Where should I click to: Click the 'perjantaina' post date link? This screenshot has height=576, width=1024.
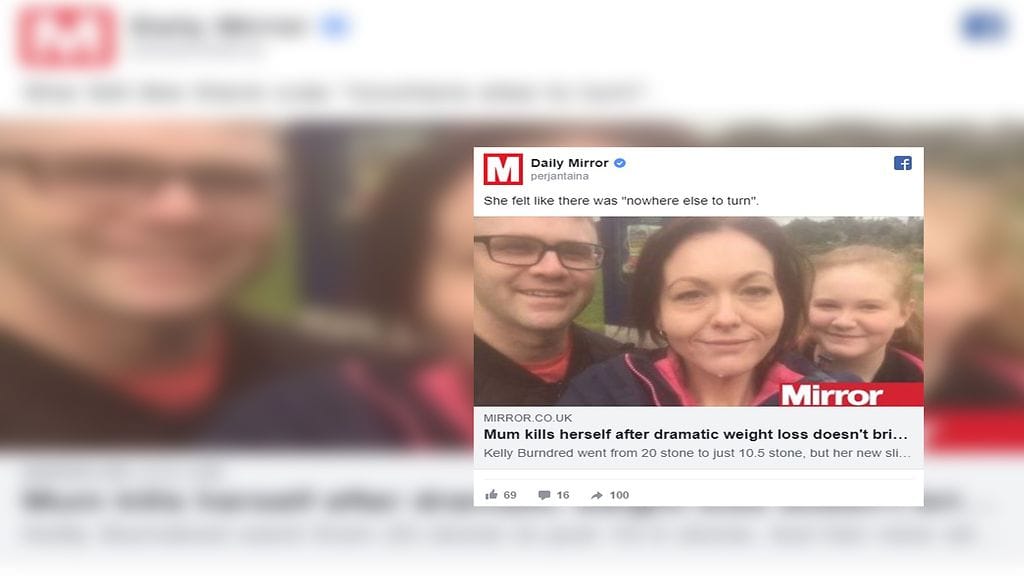point(560,176)
